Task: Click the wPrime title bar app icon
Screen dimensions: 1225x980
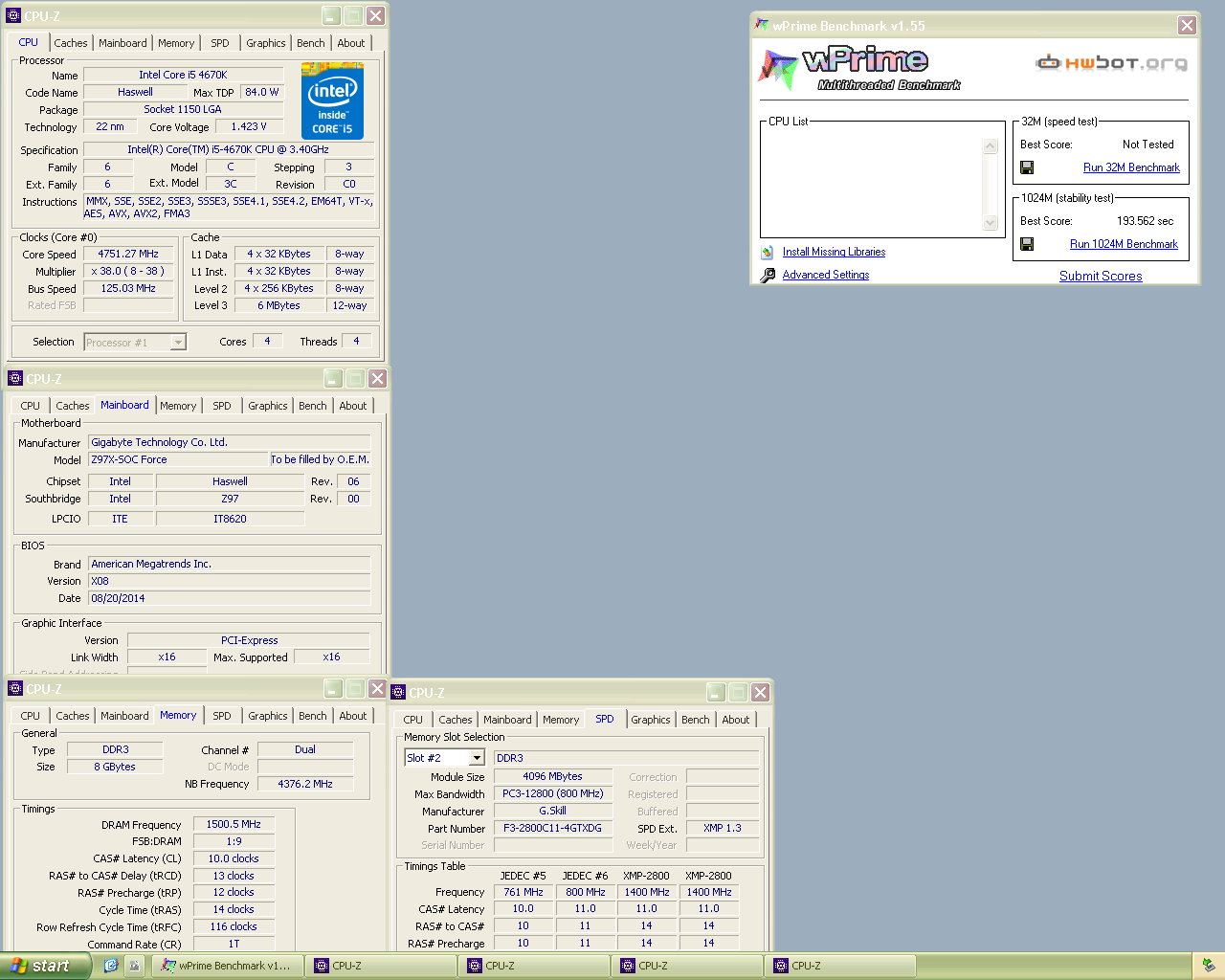Action: [x=762, y=25]
